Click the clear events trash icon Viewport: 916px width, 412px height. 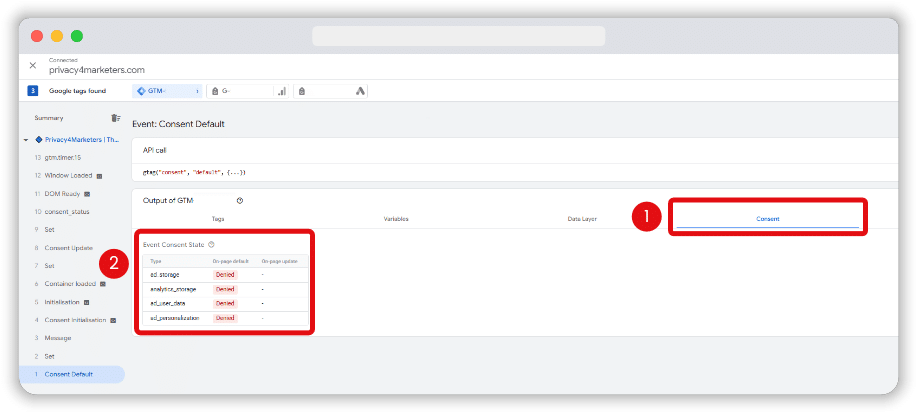116,118
